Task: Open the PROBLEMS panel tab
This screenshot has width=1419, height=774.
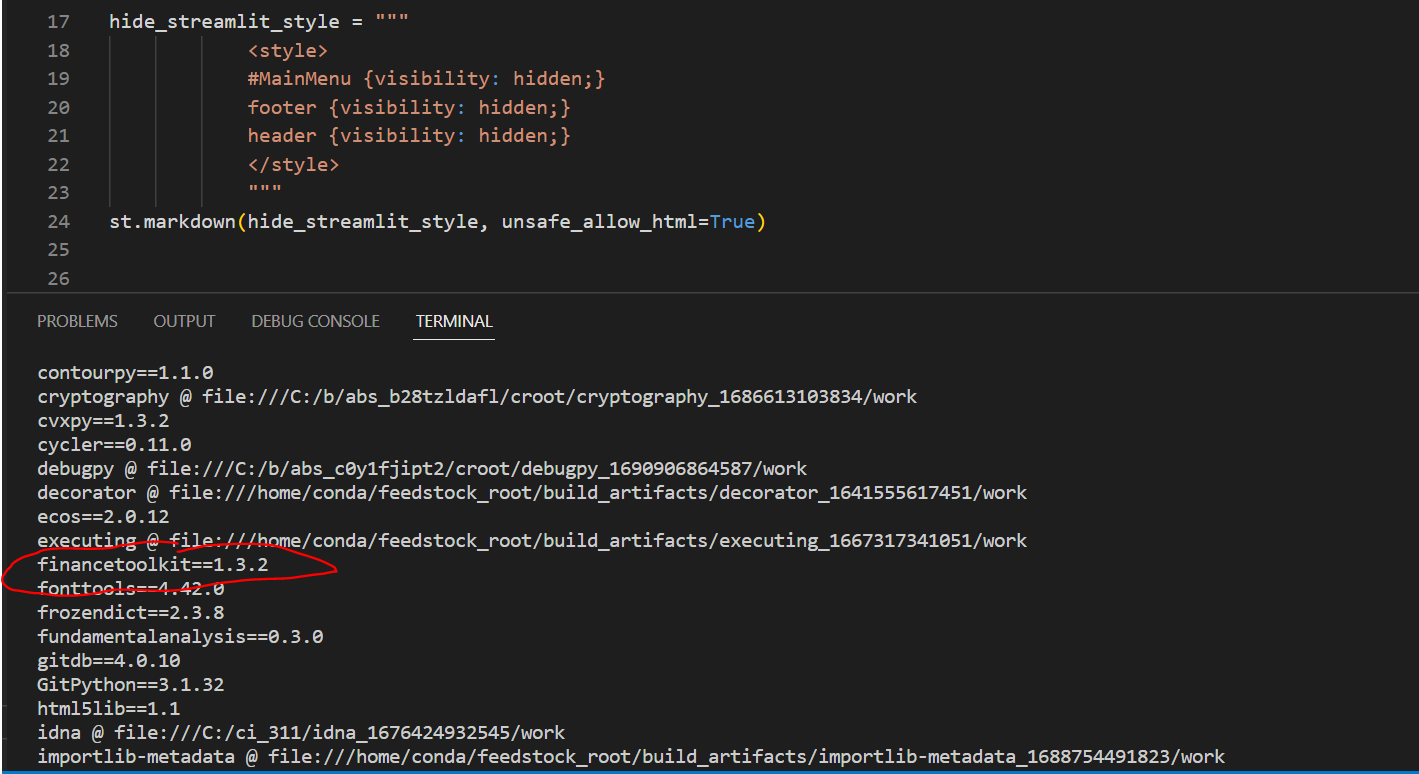Action: click(77, 321)
